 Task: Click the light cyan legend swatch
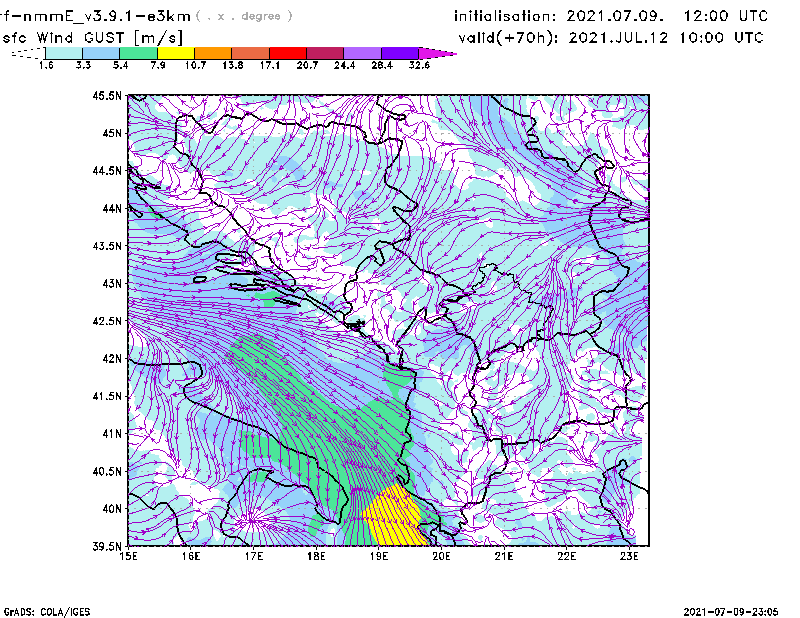coord(64,53)
